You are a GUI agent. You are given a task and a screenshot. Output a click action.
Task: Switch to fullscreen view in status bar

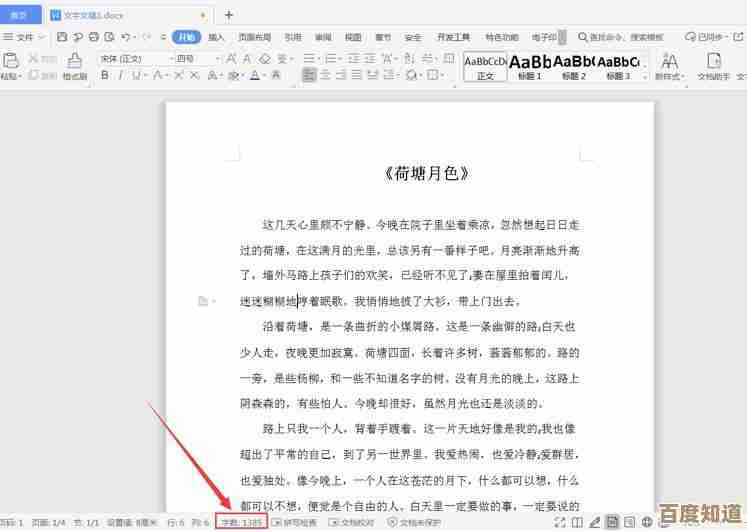click(x=560, y=522)
